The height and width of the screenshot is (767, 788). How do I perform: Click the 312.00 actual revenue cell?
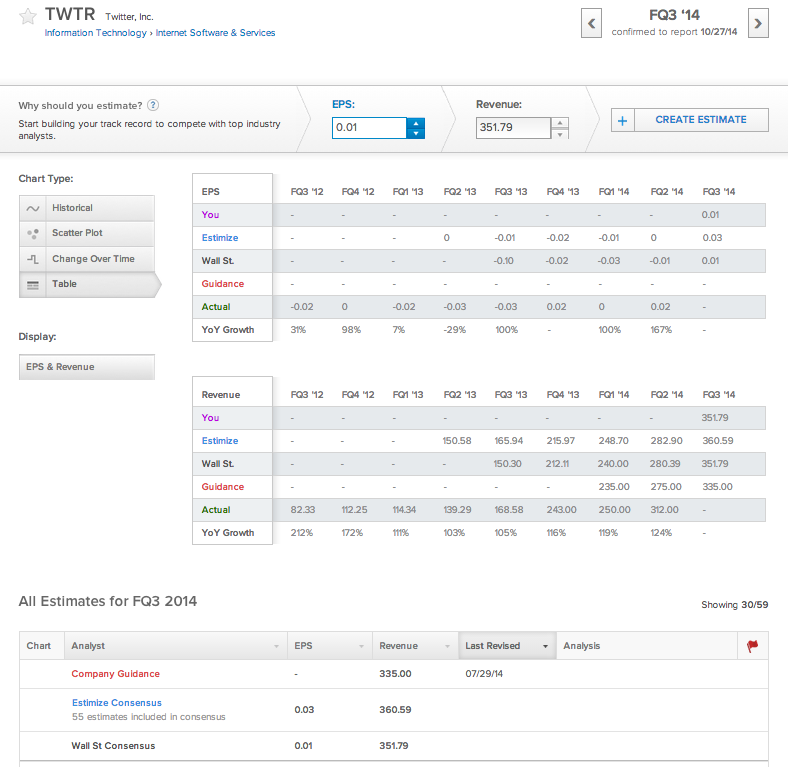tap(664, 510)
